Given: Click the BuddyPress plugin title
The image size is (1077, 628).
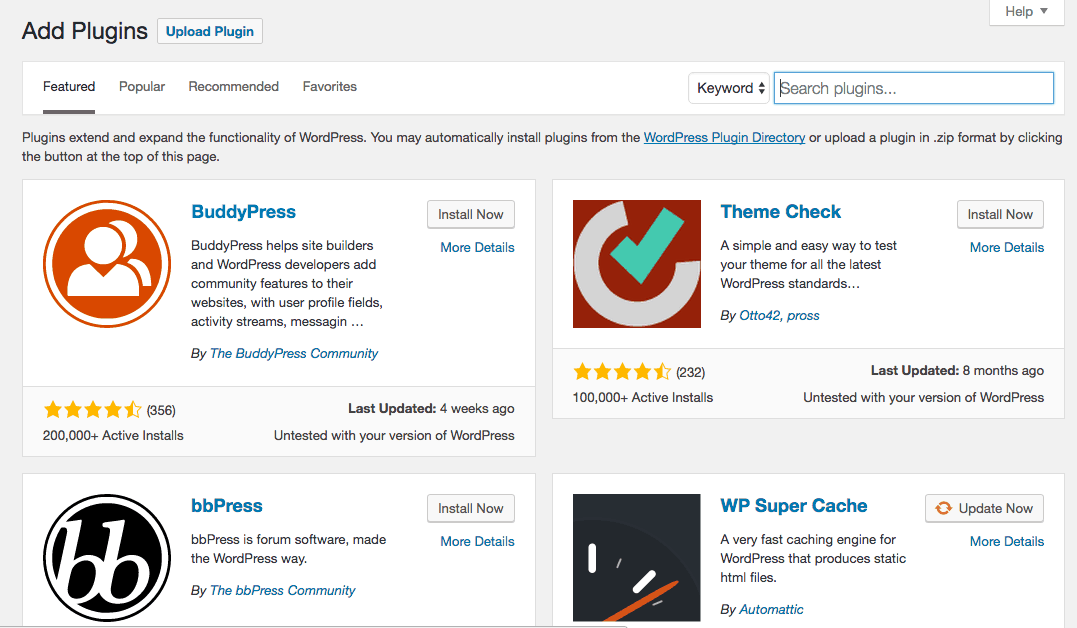Looking at the screenshot, I should pyautogui.click(x=243, y=212).
